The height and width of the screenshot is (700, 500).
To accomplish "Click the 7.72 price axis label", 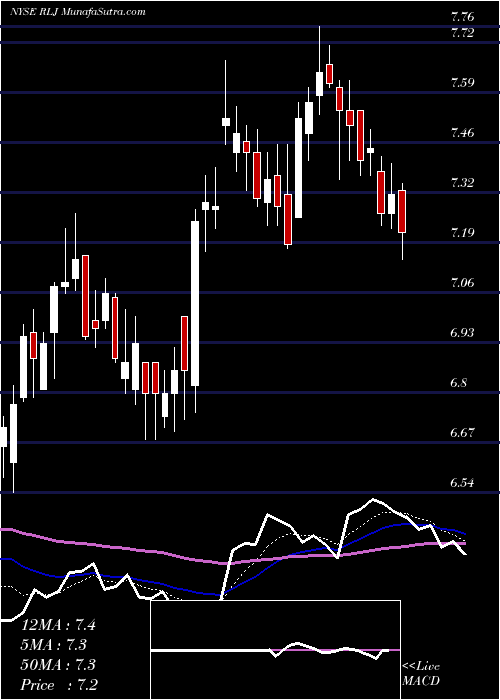I will coord(462,33).
